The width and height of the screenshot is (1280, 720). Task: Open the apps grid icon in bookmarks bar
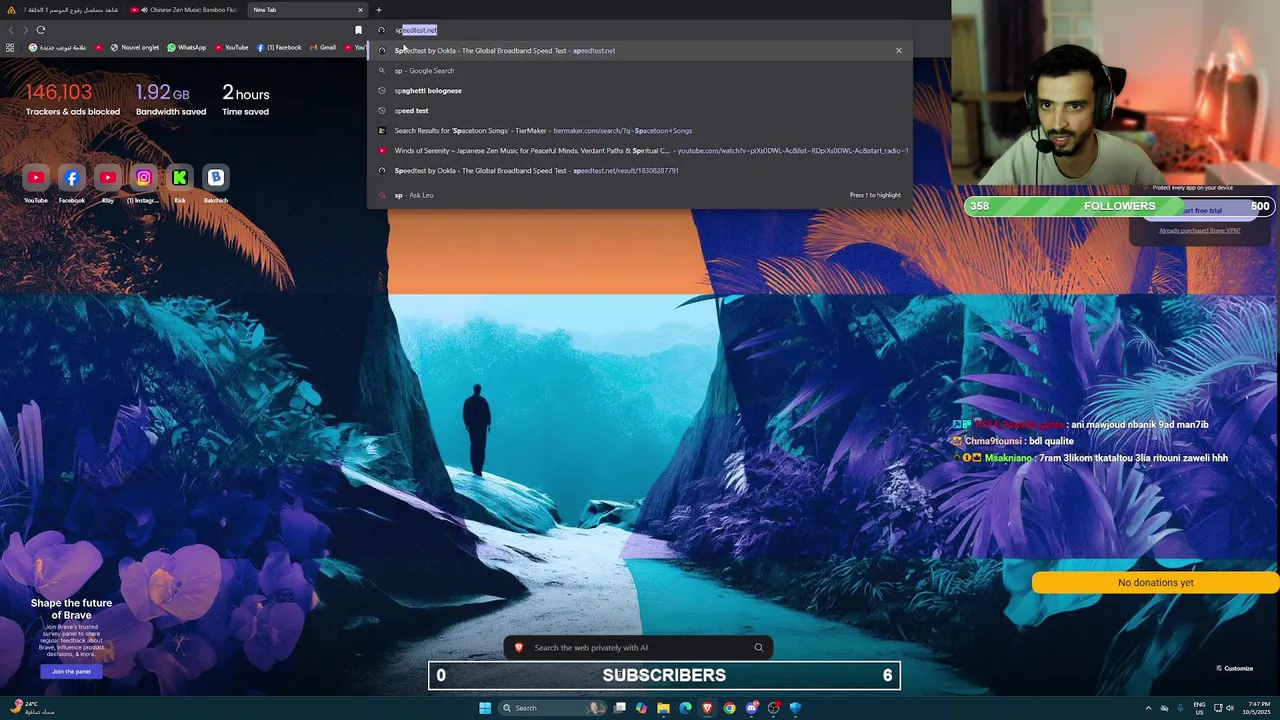[10, 47]
